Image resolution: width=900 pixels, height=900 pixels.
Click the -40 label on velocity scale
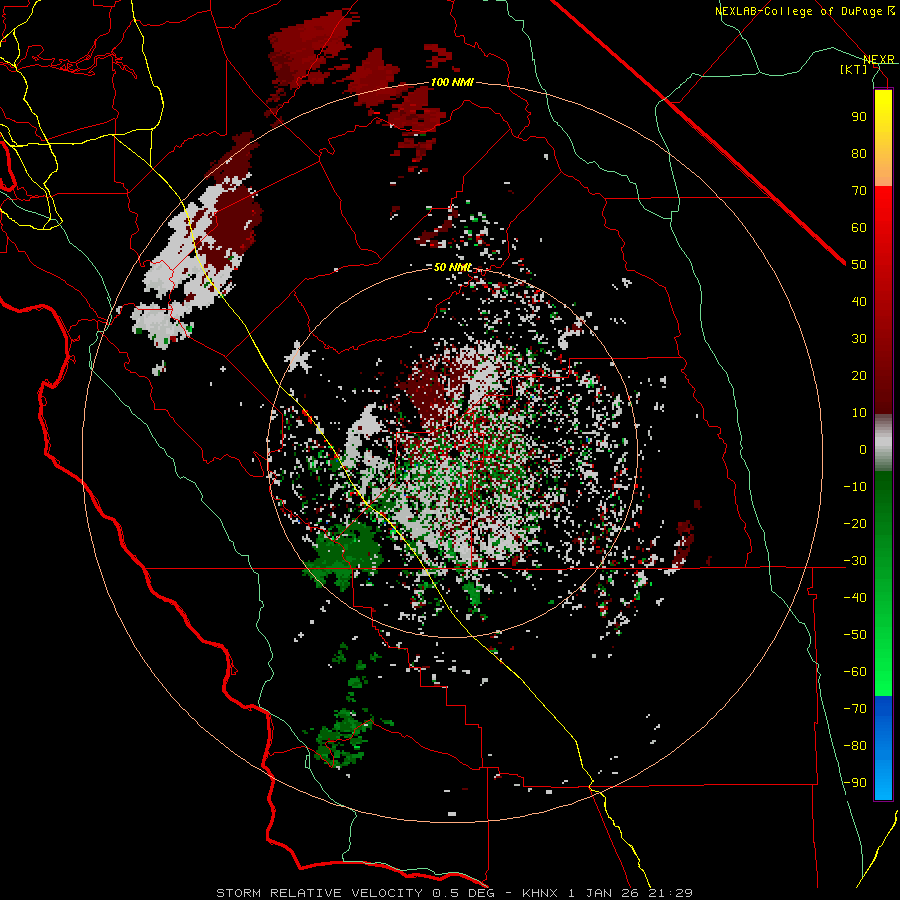(855, 598)
